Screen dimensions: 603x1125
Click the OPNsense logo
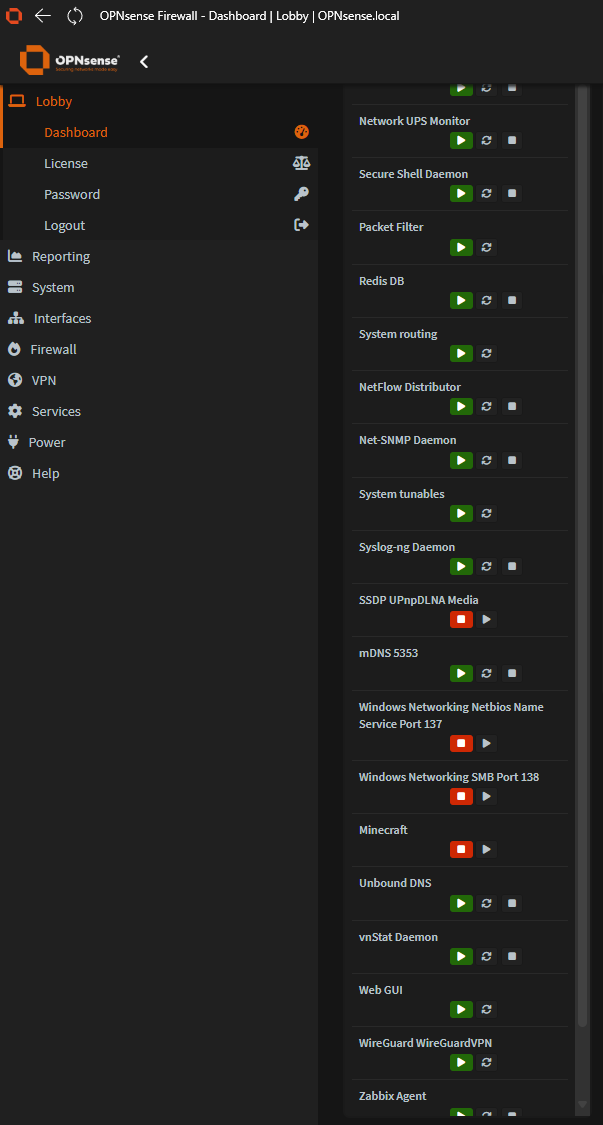click(70, 61)
